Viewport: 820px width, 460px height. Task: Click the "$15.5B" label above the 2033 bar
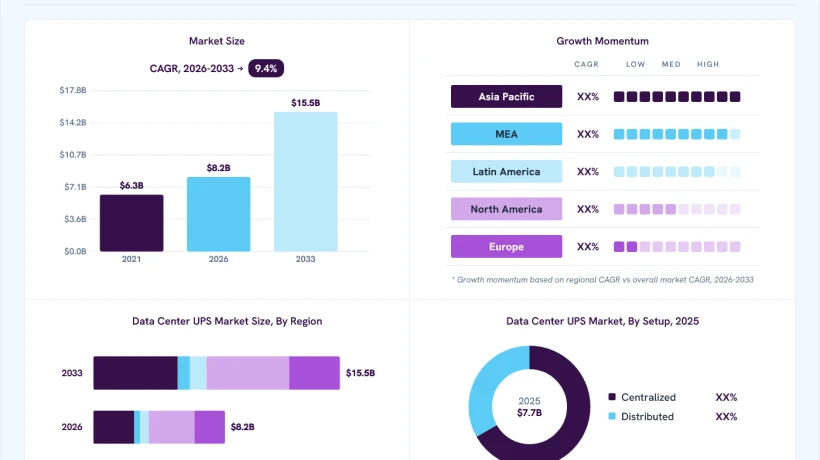coord(305,103)
